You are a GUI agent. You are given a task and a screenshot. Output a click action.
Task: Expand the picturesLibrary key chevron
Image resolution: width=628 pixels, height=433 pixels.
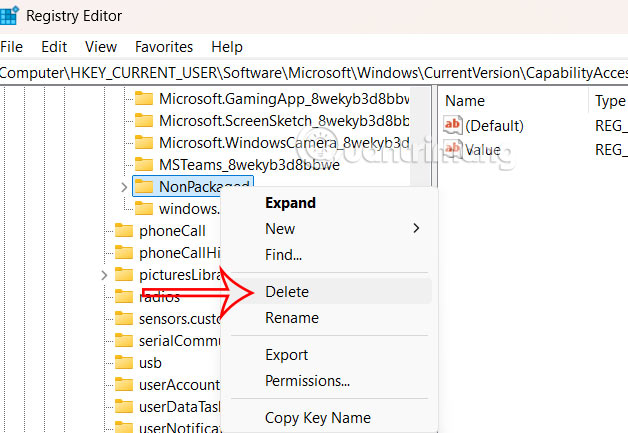point(104,275)
